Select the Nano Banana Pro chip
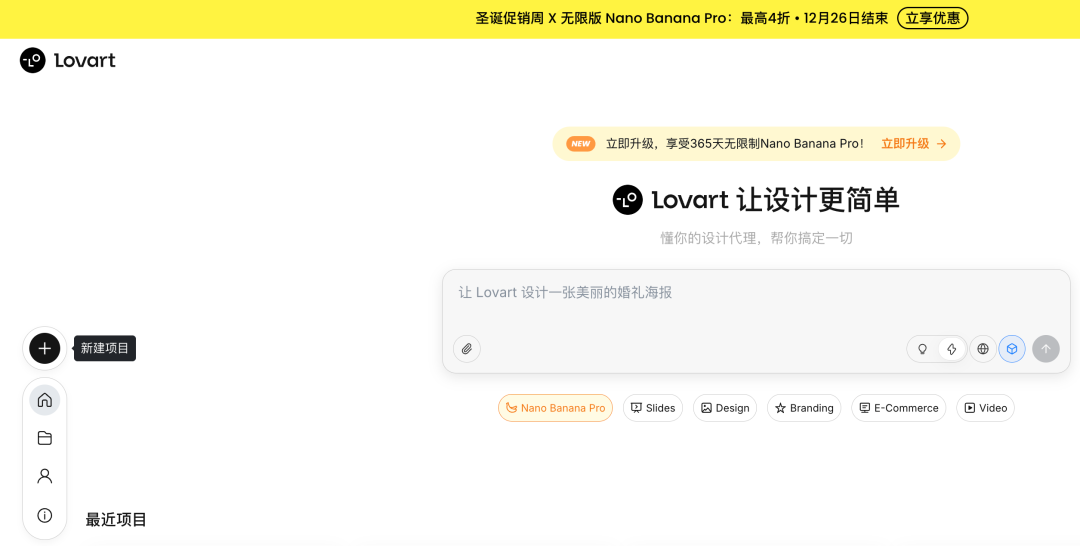This screenshot has width=1080, height=546. coord(555,408)
